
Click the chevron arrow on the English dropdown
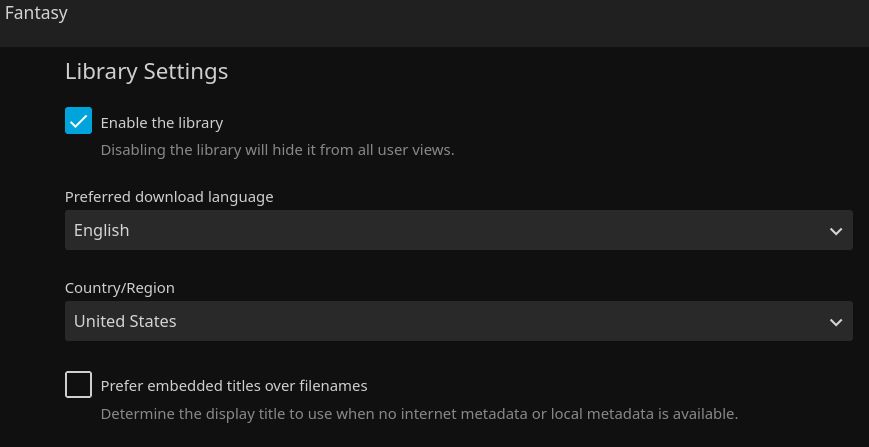[x=836, y=231]
